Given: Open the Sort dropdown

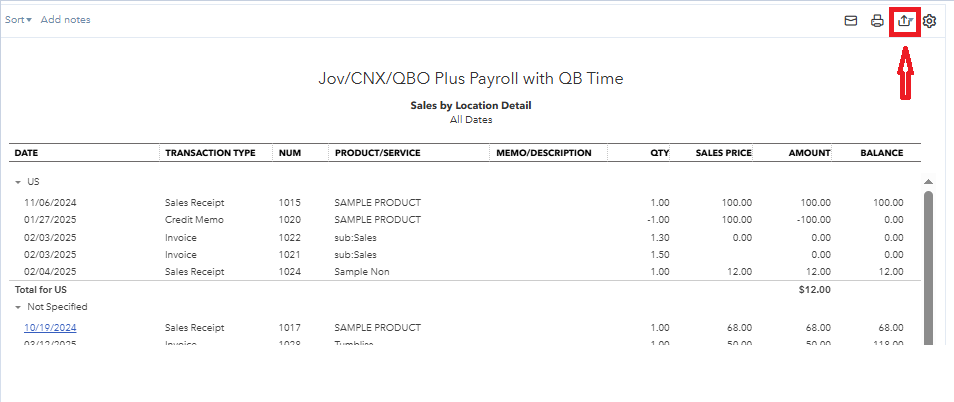Looking at the screenshot, I should [x=18, y=19].
